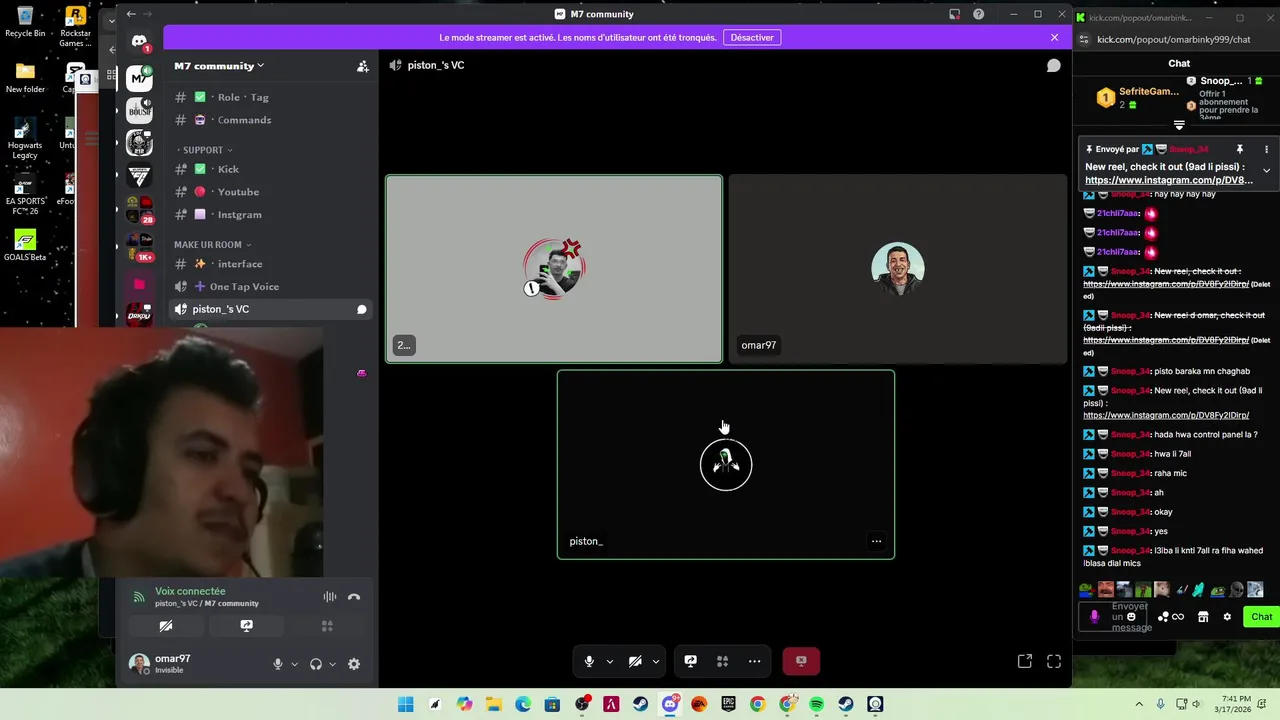The image size is (1280, 720).
Task: Open more options on piston_ tile
Action: 876,541
